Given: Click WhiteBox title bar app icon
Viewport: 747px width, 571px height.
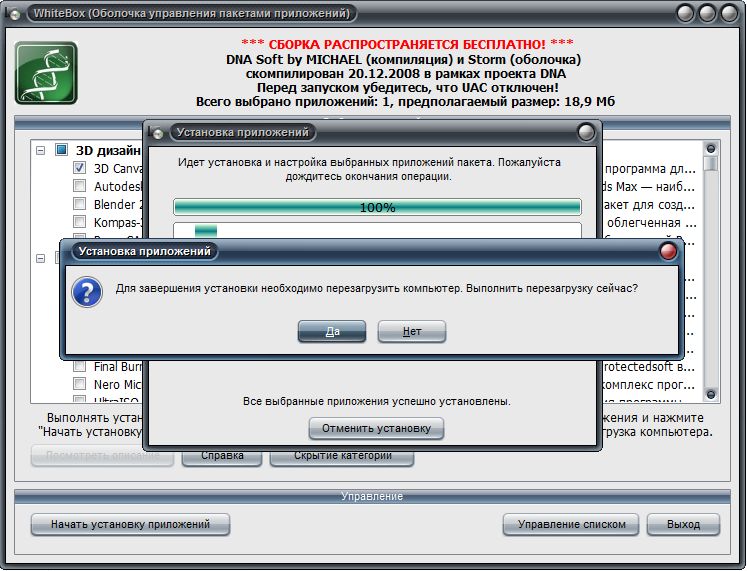Looking at the screenshot, I should (x=12, y=13).
